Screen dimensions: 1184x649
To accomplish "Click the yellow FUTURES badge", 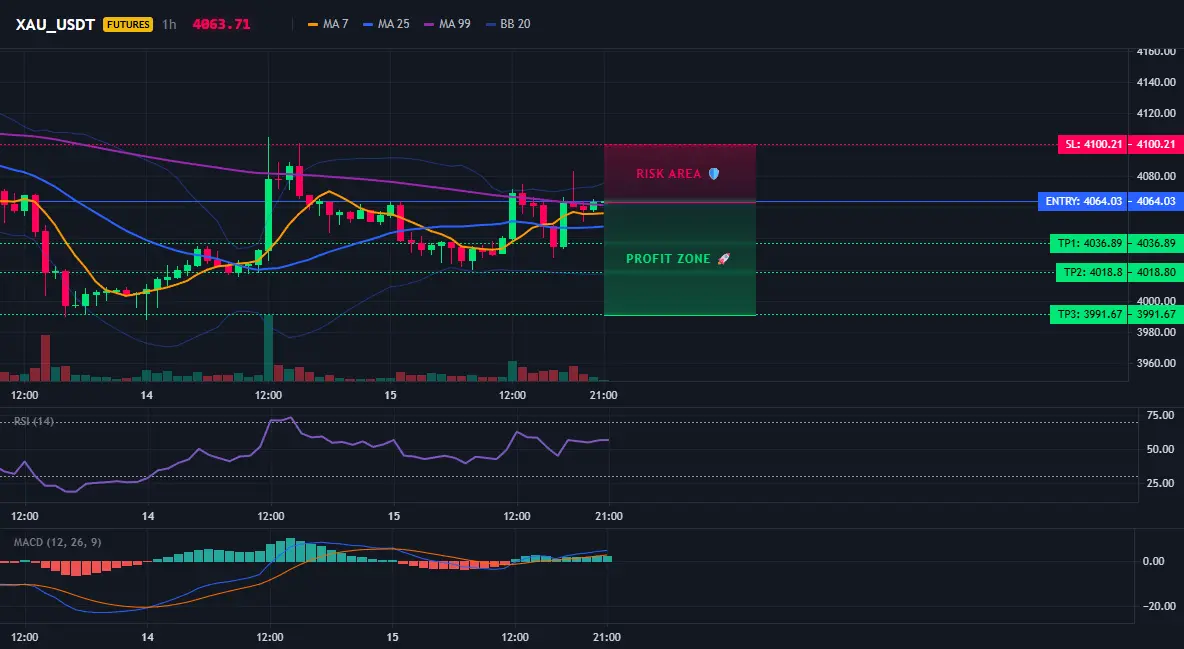I will [x=128, y=24].
